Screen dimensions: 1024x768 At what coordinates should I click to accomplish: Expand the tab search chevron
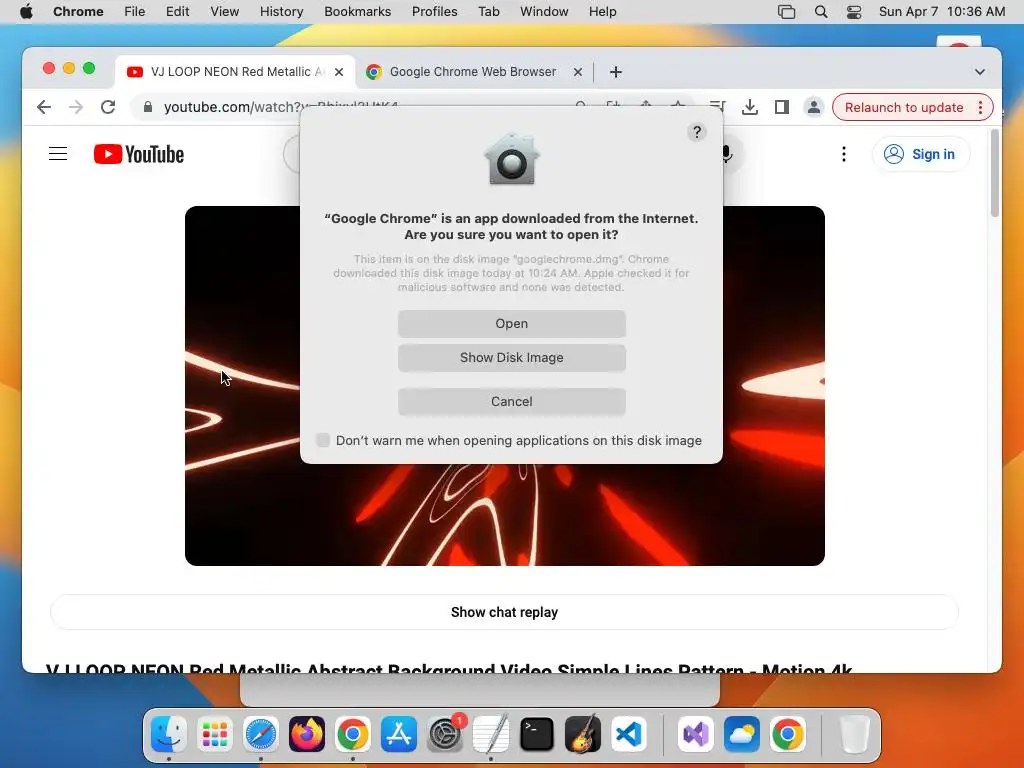coord(980,72)
